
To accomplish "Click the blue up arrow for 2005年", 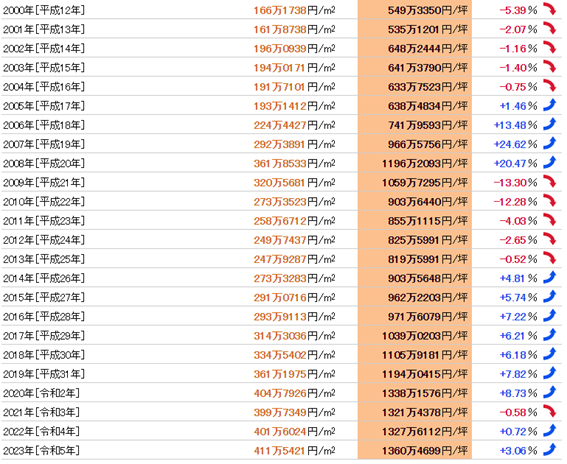I will pos(549,105).
